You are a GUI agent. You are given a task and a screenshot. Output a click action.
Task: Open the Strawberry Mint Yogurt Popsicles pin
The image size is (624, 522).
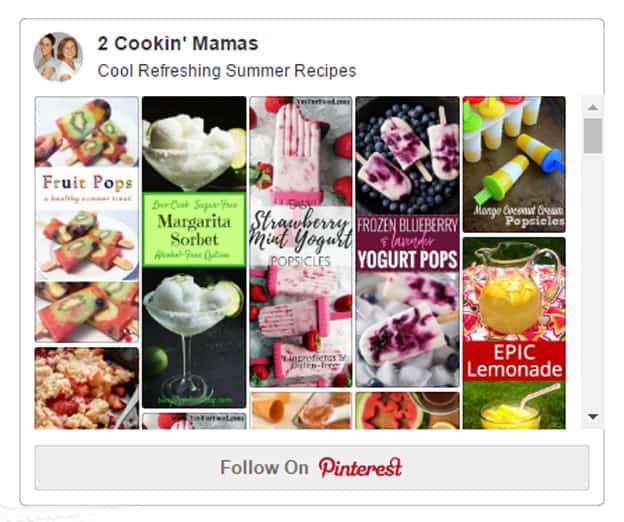301,242
